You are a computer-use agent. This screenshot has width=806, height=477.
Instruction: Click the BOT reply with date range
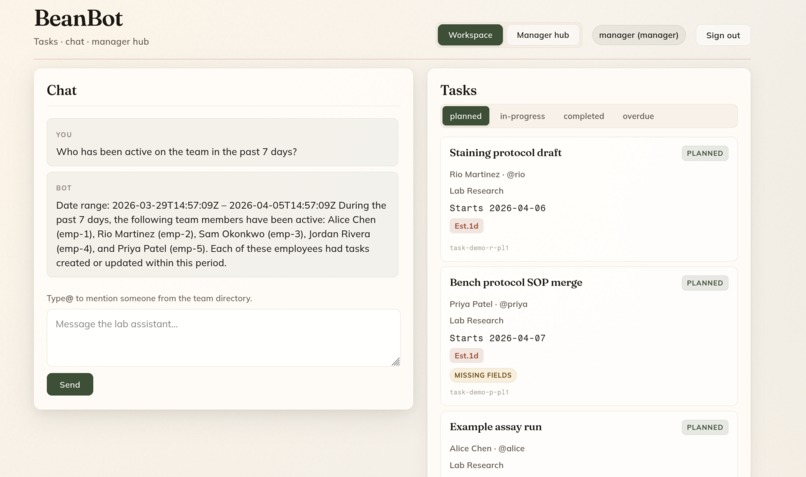[222, 225]
